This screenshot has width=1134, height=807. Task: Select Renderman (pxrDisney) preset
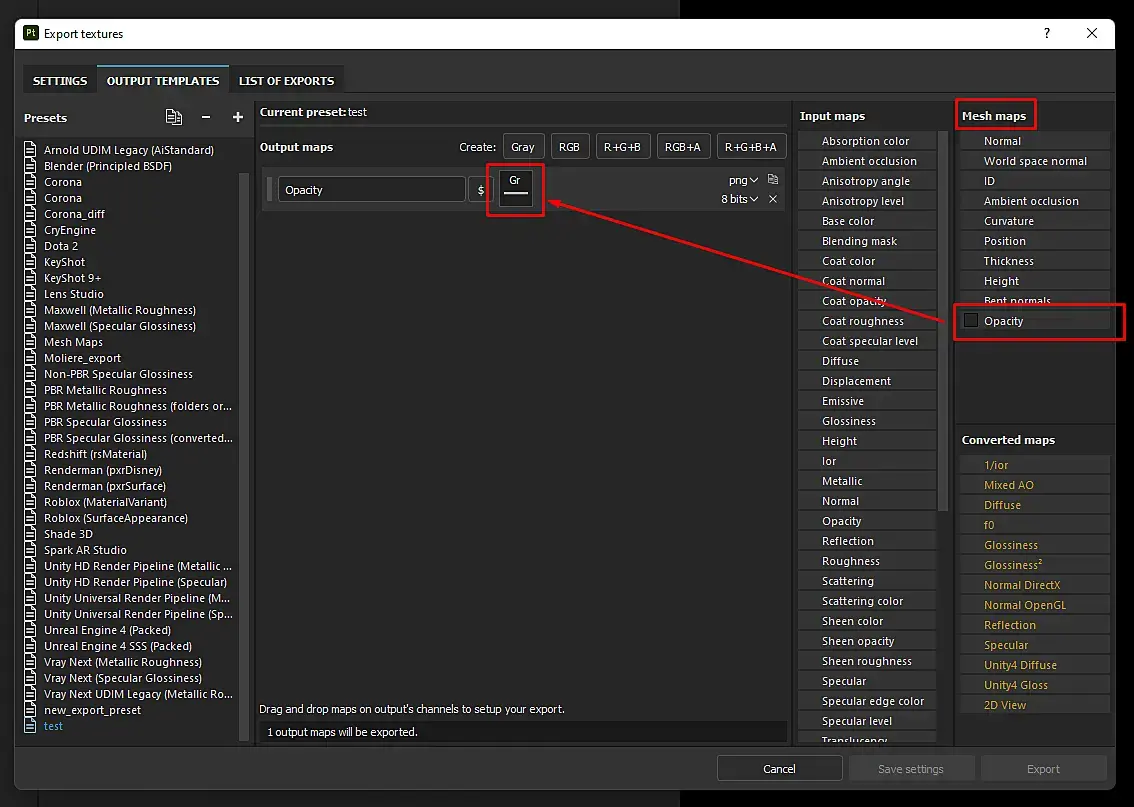click(x=103, y=470)
